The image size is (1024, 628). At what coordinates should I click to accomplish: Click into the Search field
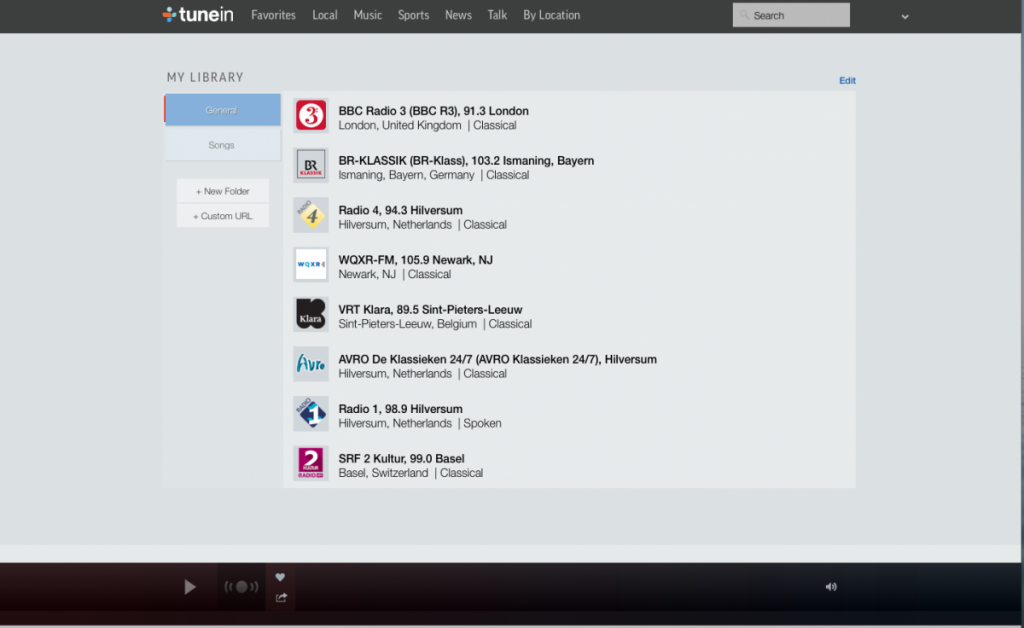(791, 15)
